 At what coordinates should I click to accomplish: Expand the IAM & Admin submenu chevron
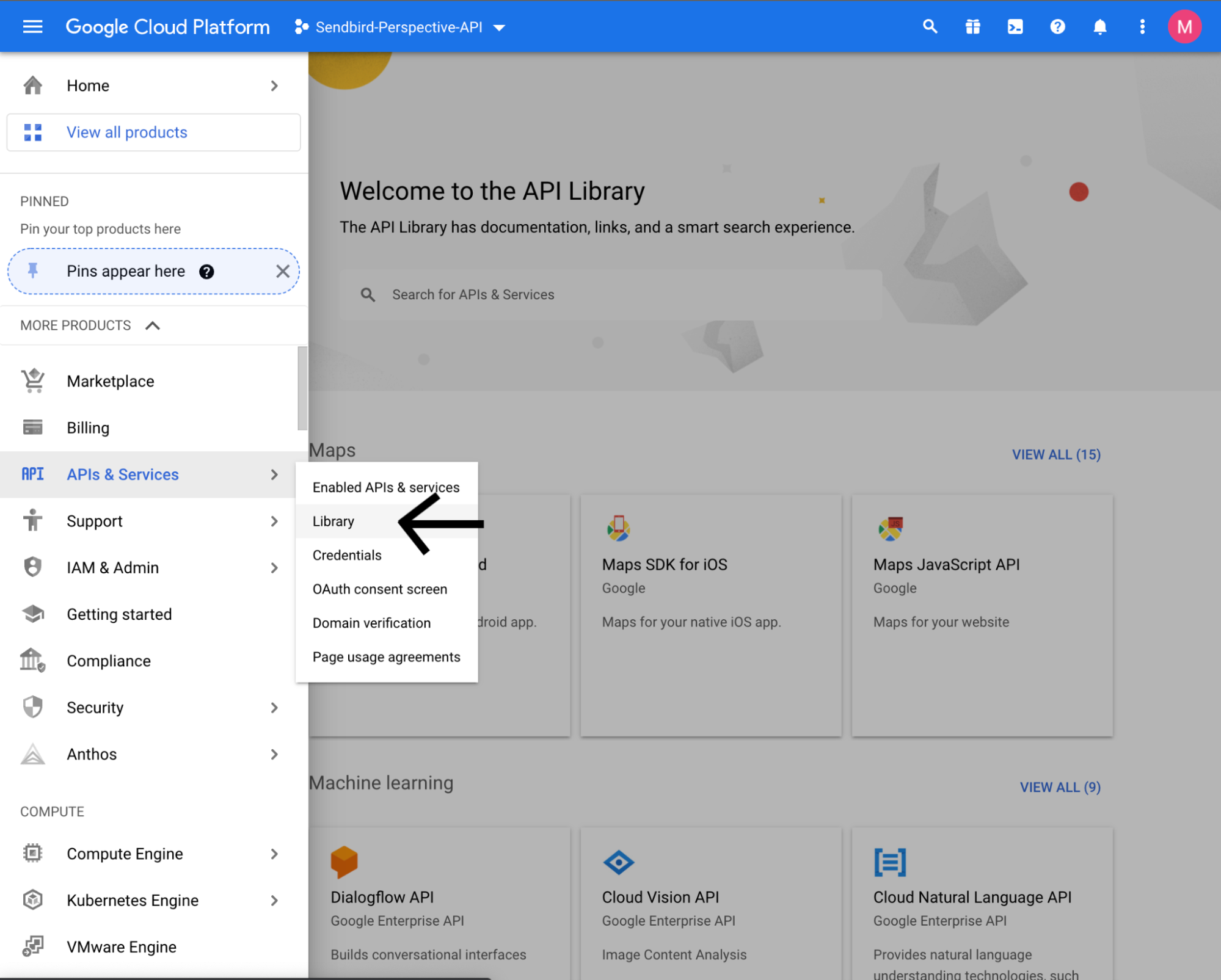[274, 568]
